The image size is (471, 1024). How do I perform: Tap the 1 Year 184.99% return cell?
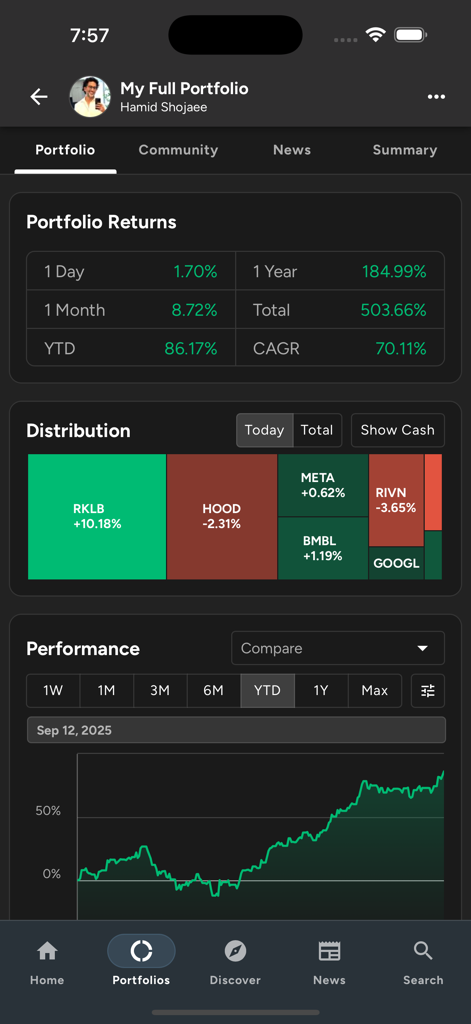[340, 271]
